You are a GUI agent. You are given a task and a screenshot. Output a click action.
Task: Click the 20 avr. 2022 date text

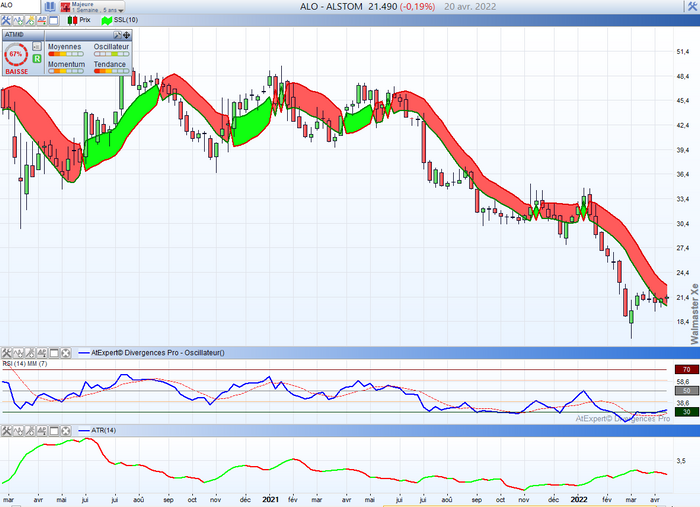coord(470,7)
